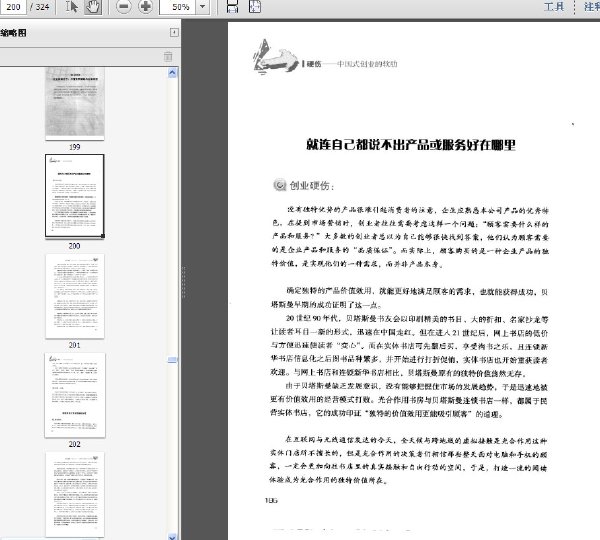Select page 200 thumbnail
The image size is (600, 540).
click(75, 196)
